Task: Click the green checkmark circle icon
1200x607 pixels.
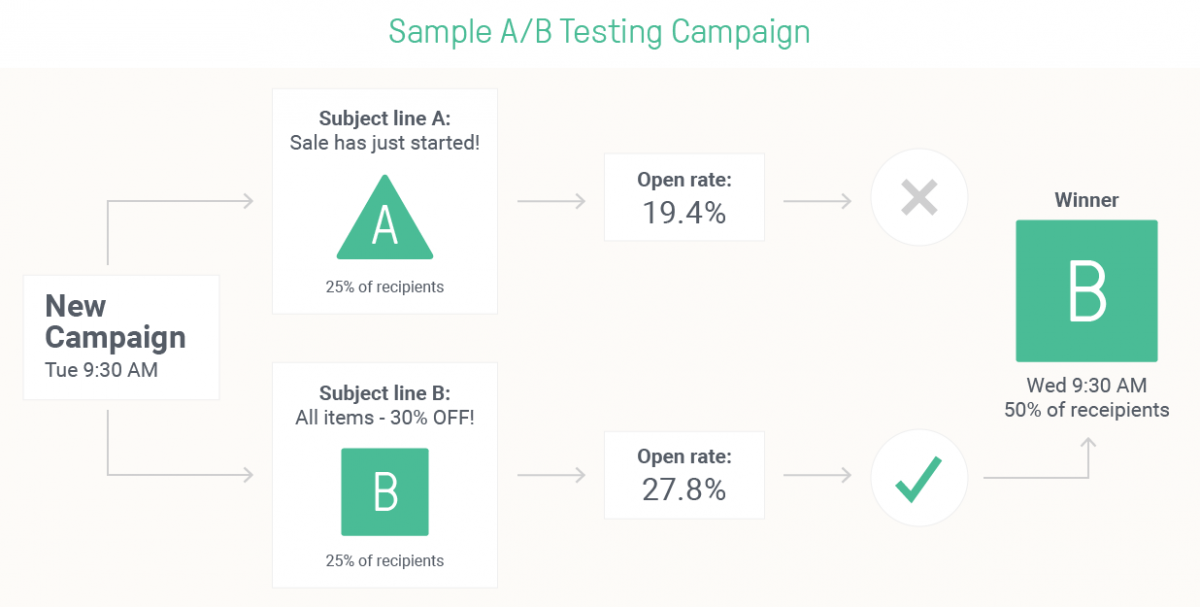Action: point(919,478)
